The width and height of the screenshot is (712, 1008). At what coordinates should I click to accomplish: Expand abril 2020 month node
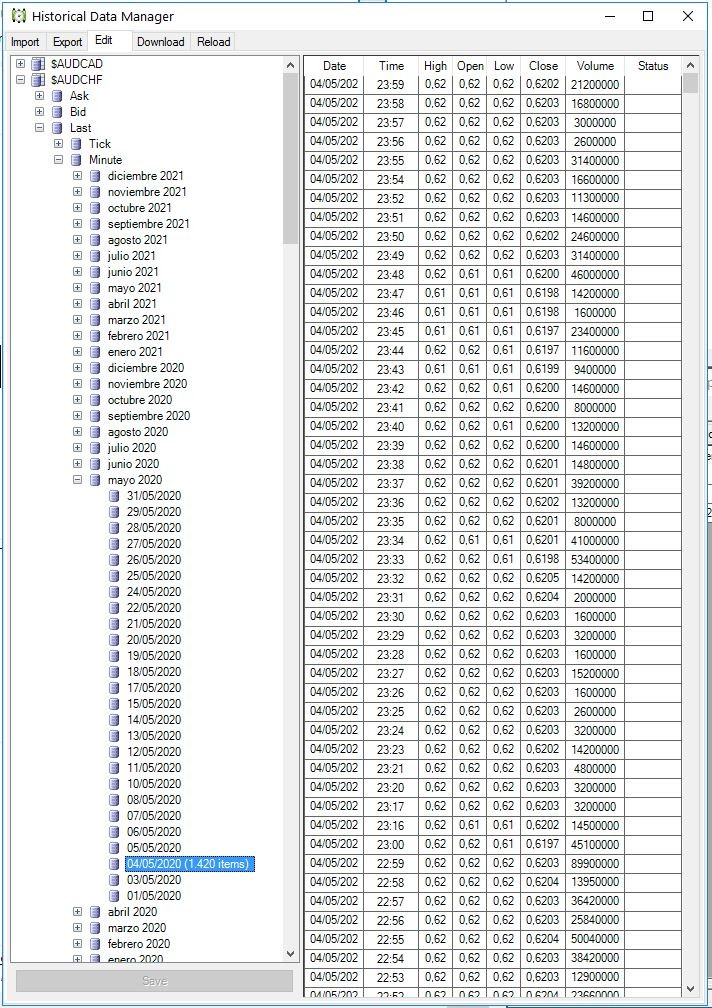click(77, 912)
